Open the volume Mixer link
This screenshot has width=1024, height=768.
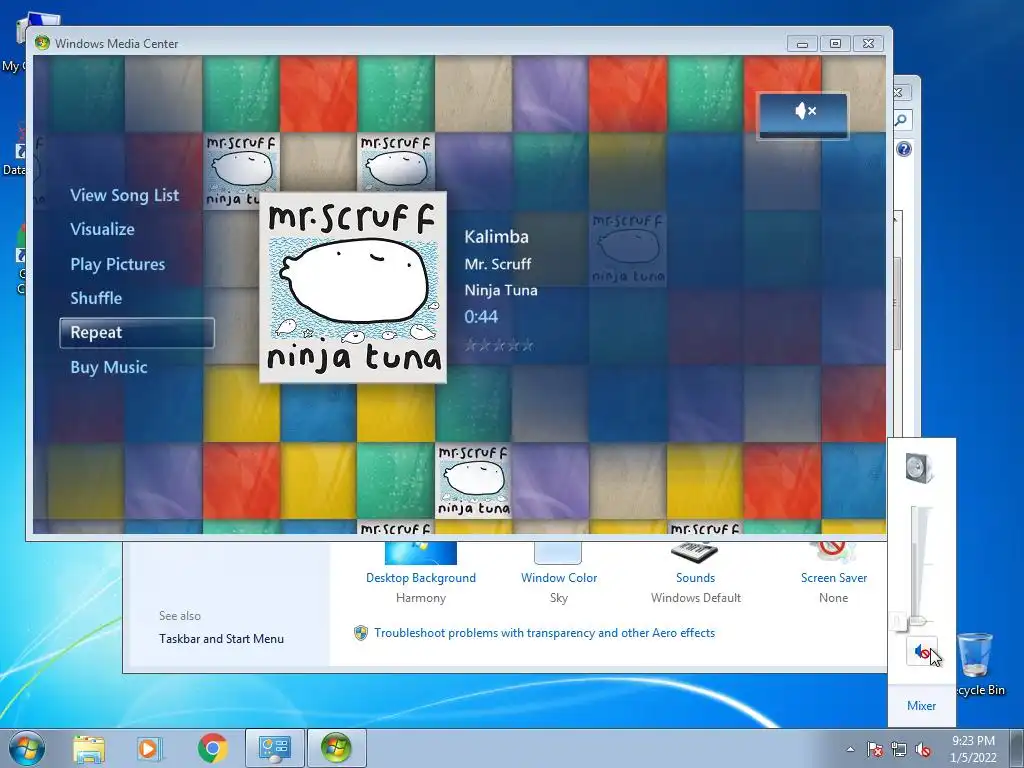coord(921,705)
